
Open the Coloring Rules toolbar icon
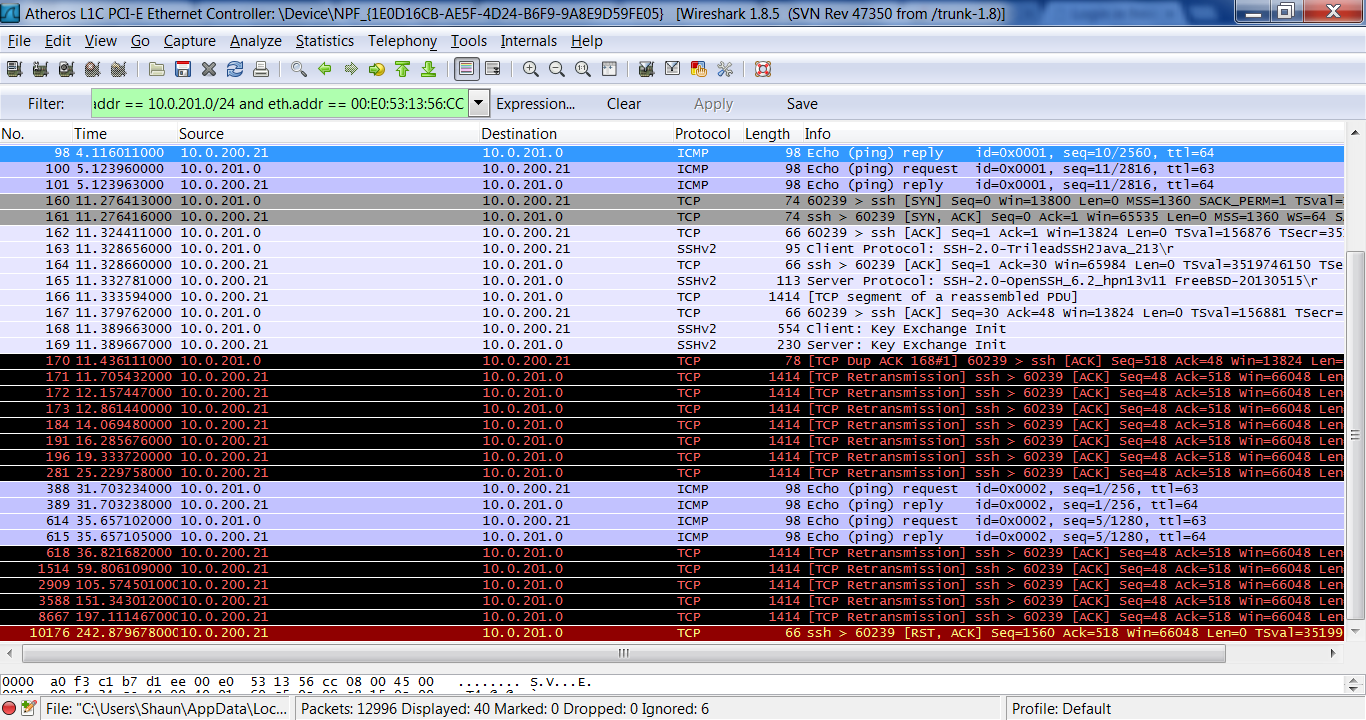(x=699, y=69)
